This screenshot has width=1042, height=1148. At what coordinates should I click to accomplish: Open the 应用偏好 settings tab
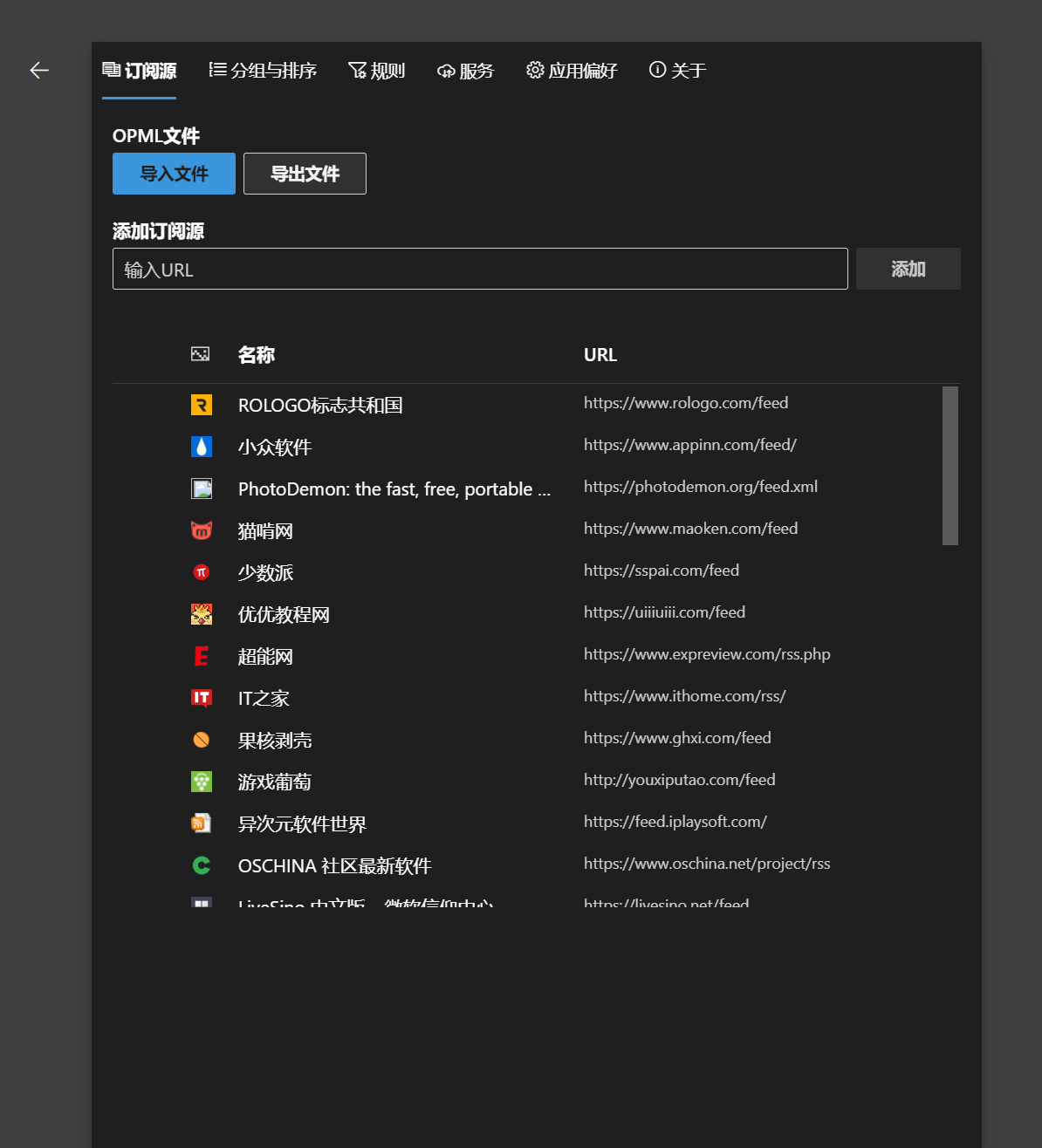tap(572, 71)
